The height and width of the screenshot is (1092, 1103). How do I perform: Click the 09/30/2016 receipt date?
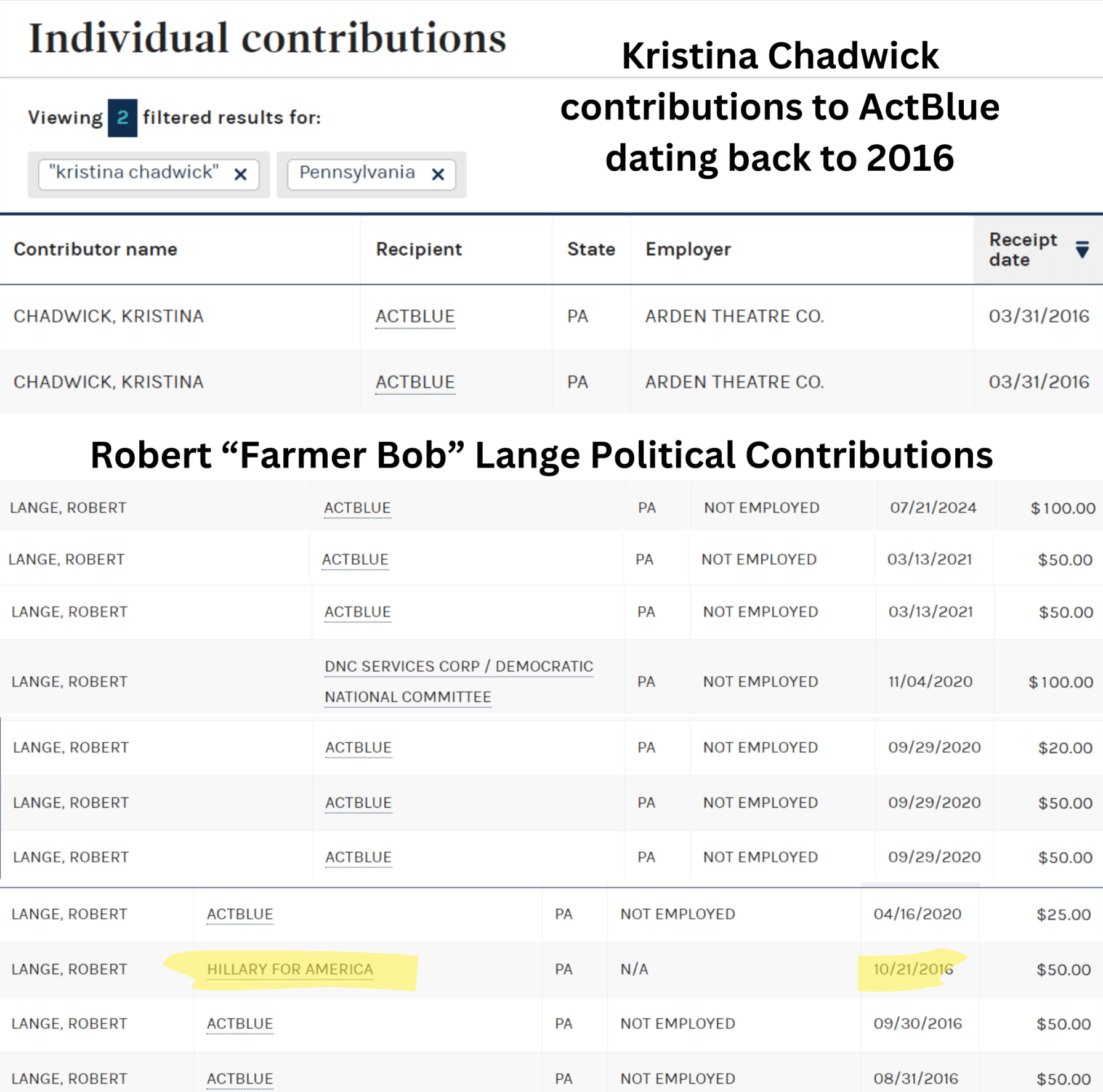[x=918, y=1024]
